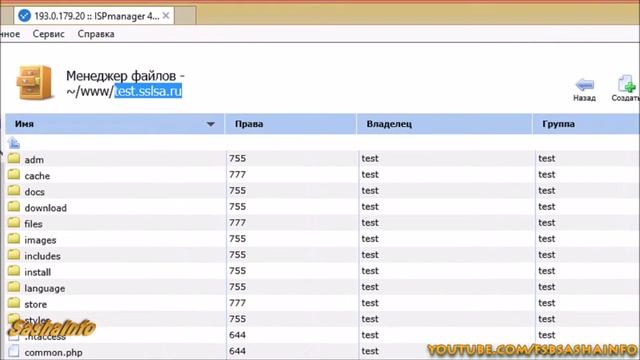The height and width of the screenshot is (360, 640).
Task: Click the 644 permissions of common.php
Action: (237, 351)
